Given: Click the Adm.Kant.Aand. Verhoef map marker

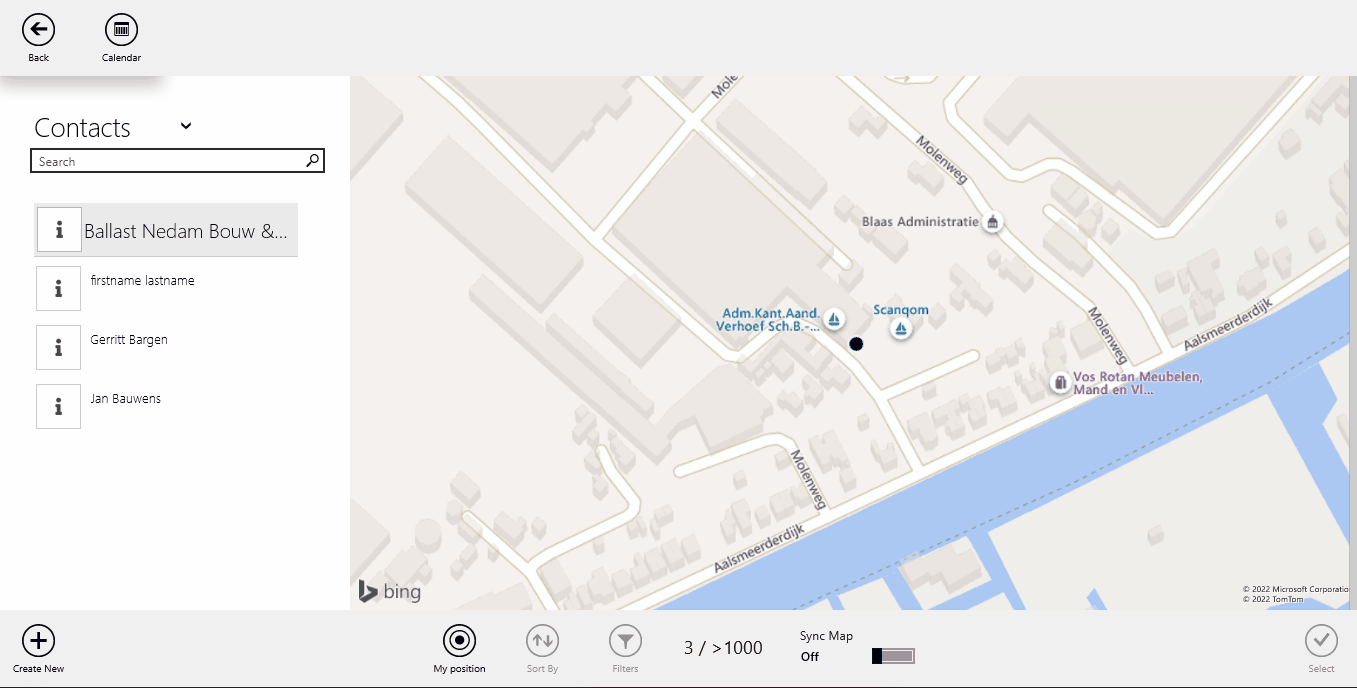Looking at the screenshot, I should click(833, 320).
